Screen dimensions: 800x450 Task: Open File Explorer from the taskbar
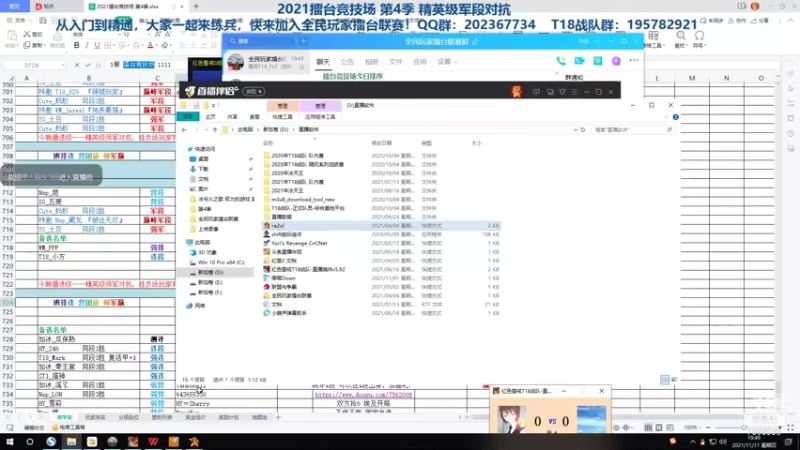click(x=71, y=441)
